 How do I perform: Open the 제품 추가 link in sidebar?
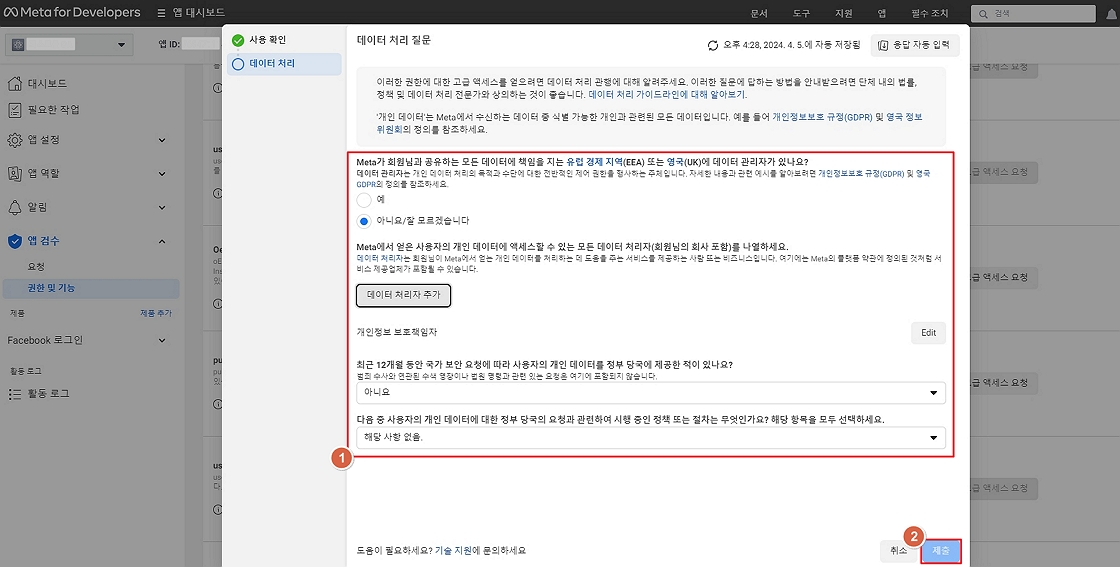(156, 313)
